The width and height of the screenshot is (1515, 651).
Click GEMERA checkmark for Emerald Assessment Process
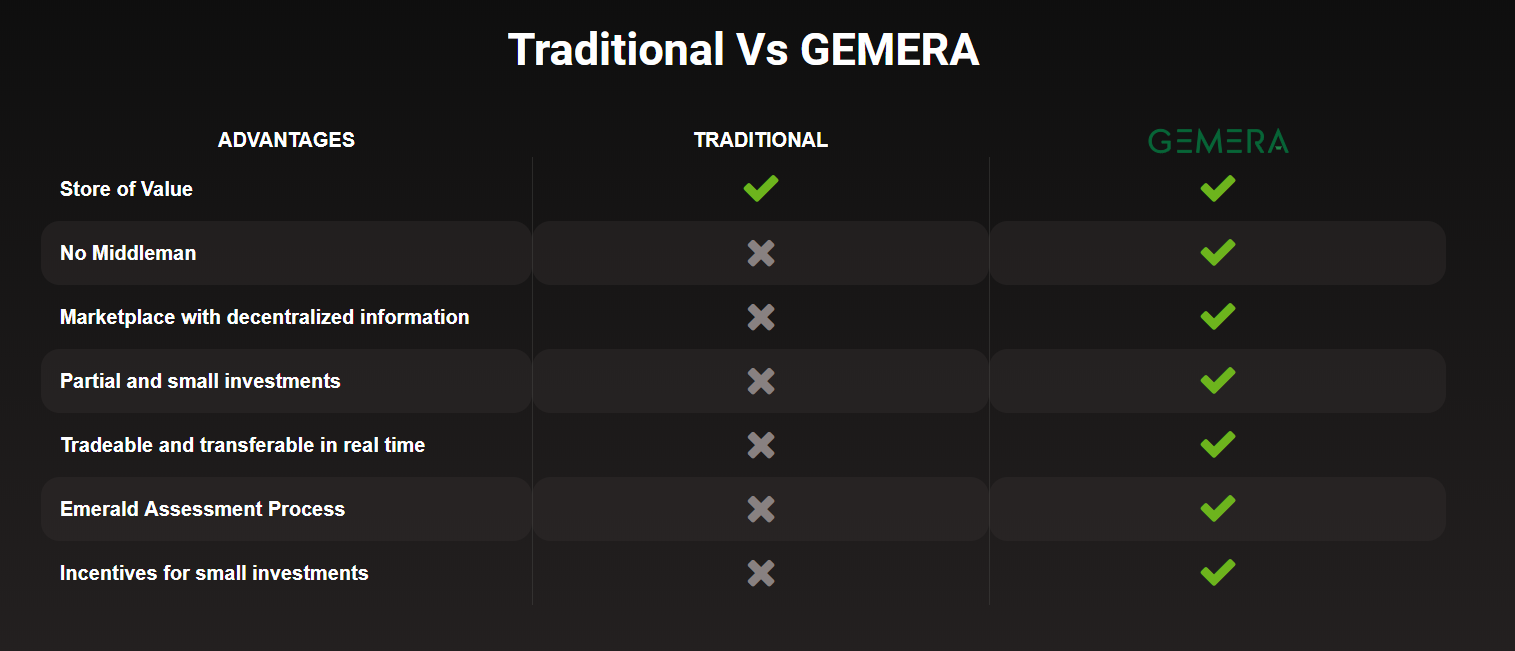tap(1218, 508)
